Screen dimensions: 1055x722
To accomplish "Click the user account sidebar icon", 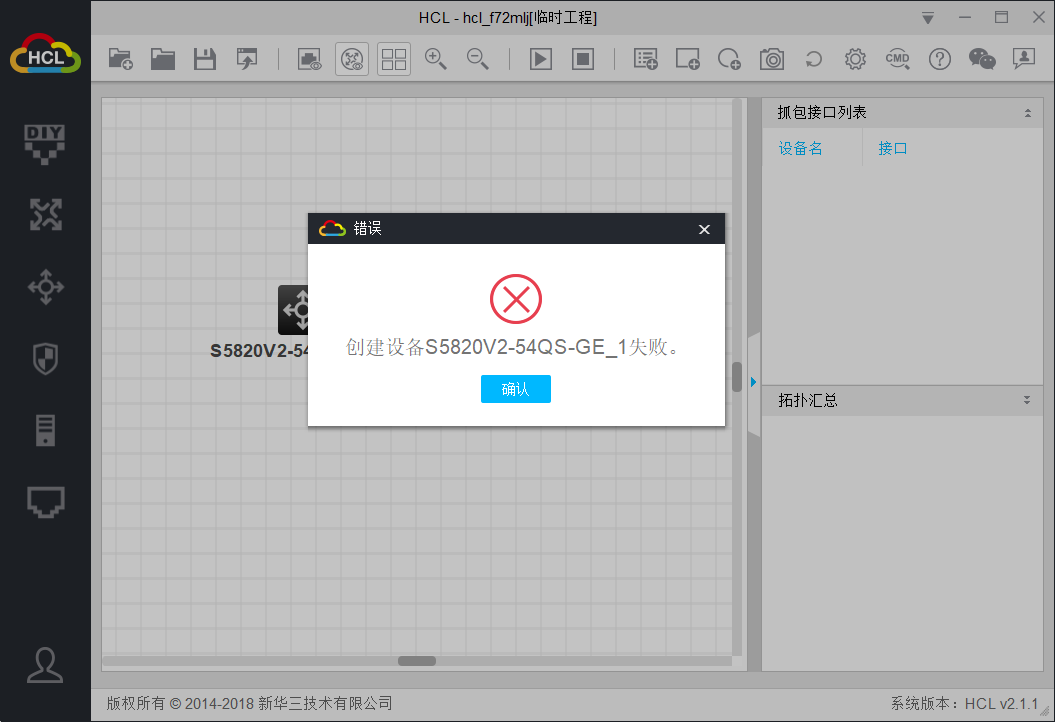I will tap(45, 665).
